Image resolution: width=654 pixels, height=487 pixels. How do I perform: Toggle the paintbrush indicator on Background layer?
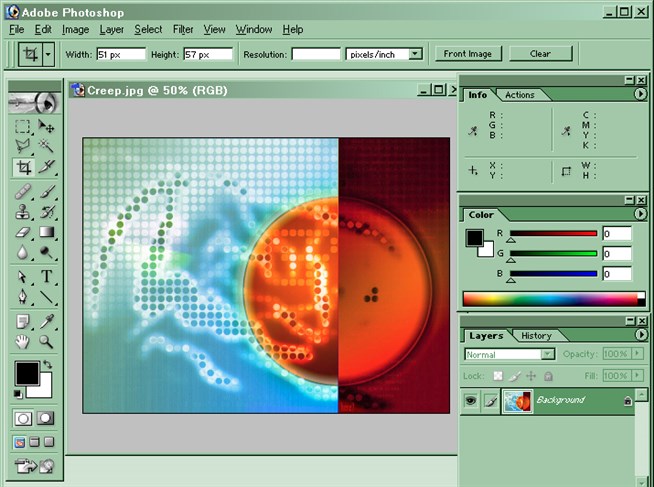point(491,400)
